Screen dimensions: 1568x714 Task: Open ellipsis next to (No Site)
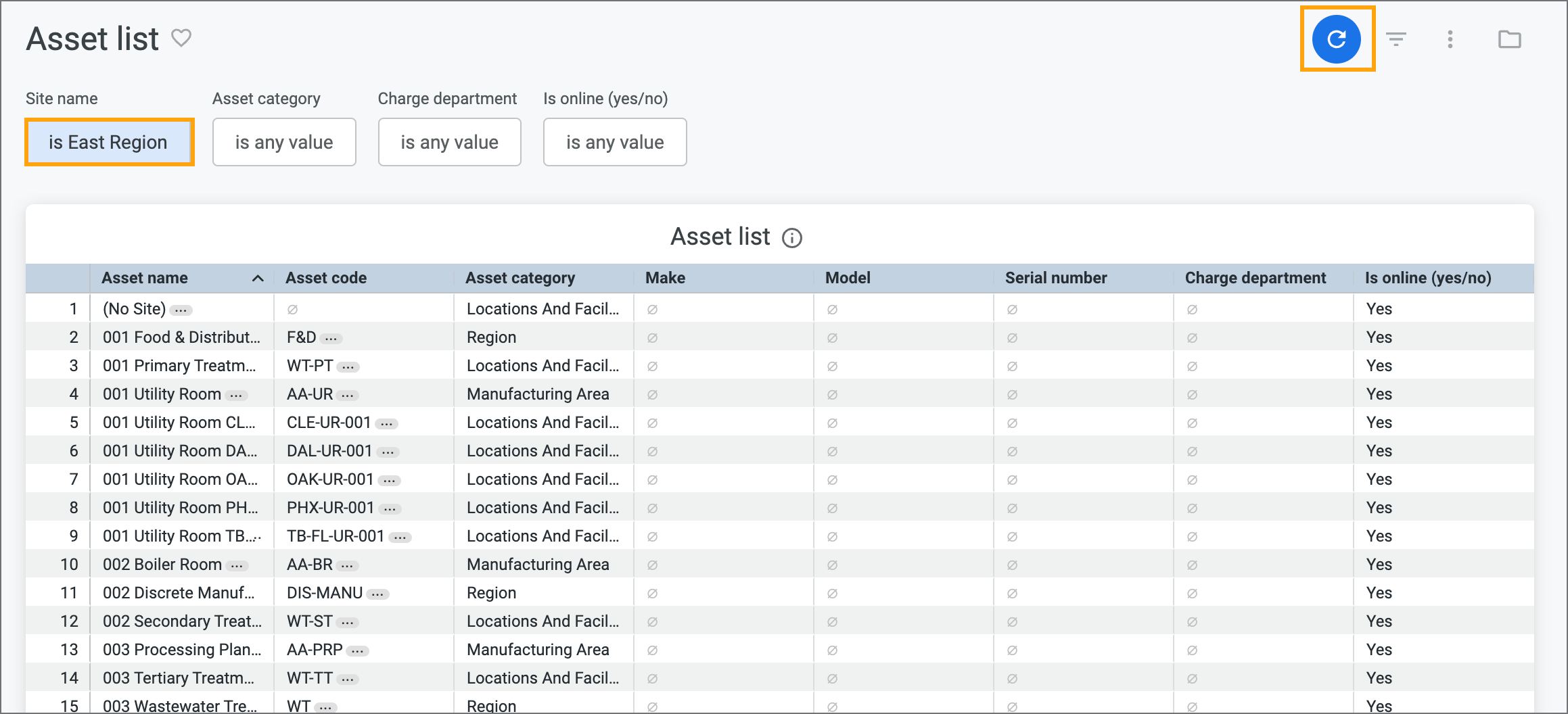click(x=181, y=310)
